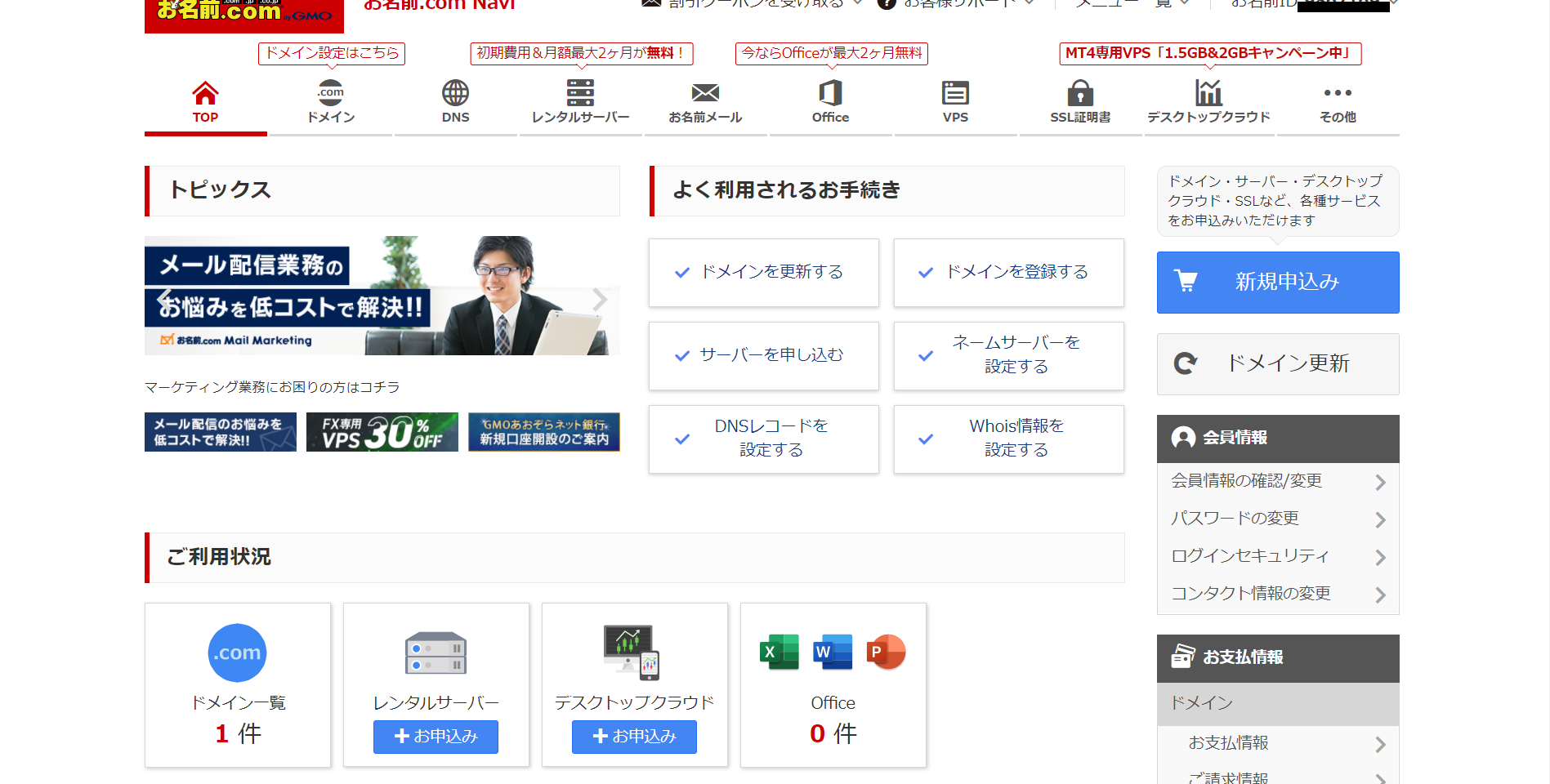Click お申込み under デスクトップクラウド
1550x784 pixels.
coord(634,737)
